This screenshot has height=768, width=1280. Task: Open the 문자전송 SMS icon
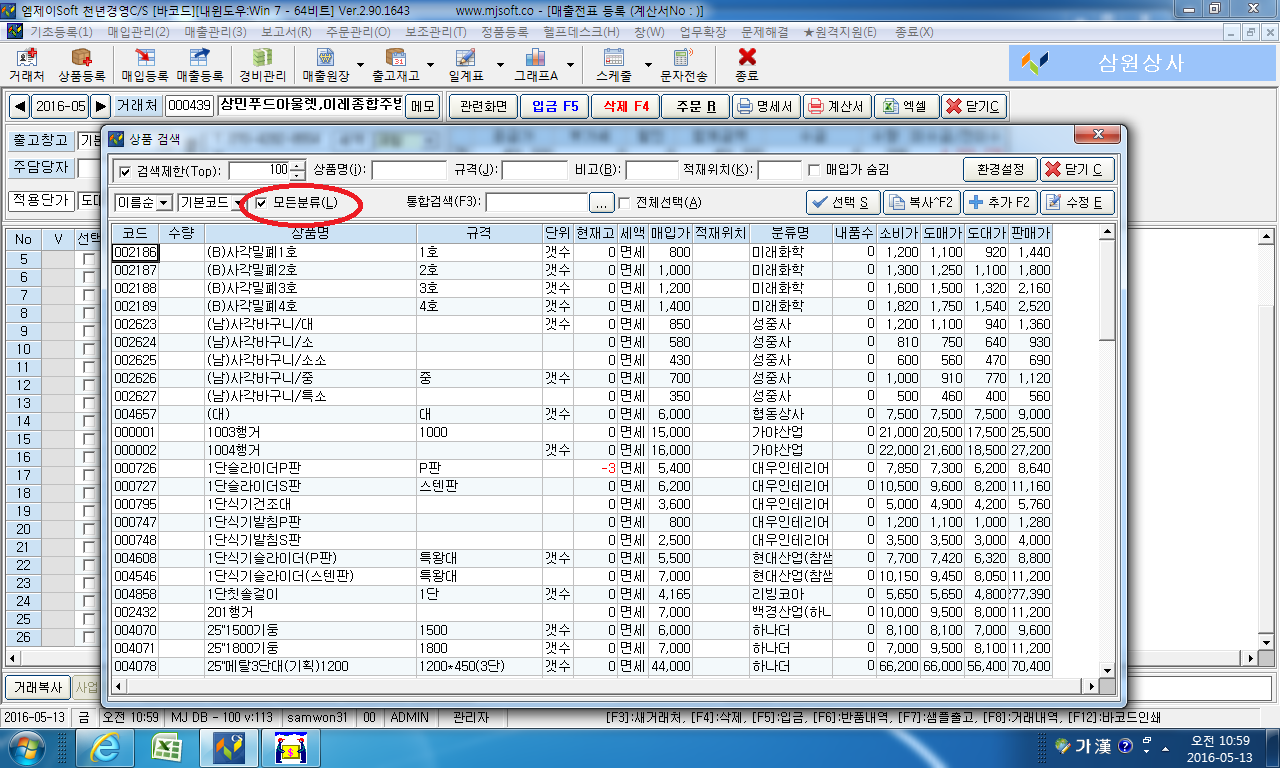684,65
